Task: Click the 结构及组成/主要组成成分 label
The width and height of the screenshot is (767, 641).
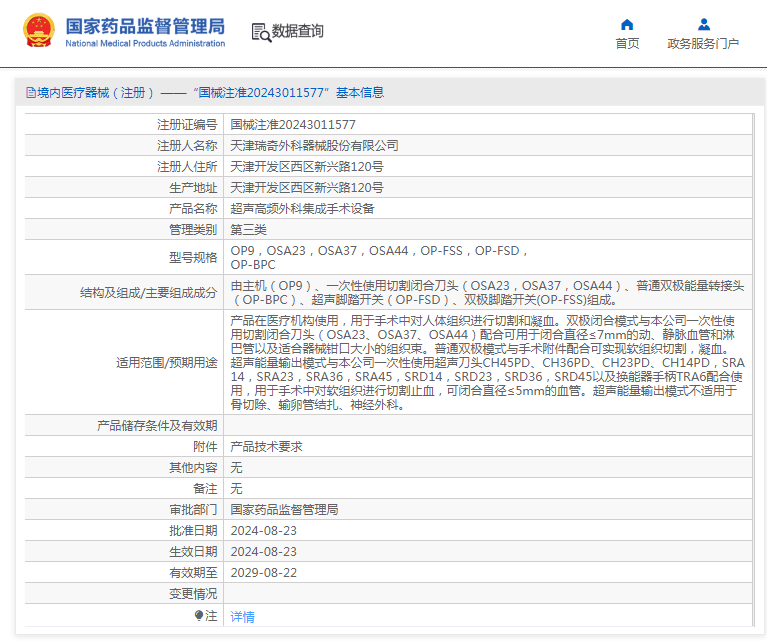Action: (149, 293)
